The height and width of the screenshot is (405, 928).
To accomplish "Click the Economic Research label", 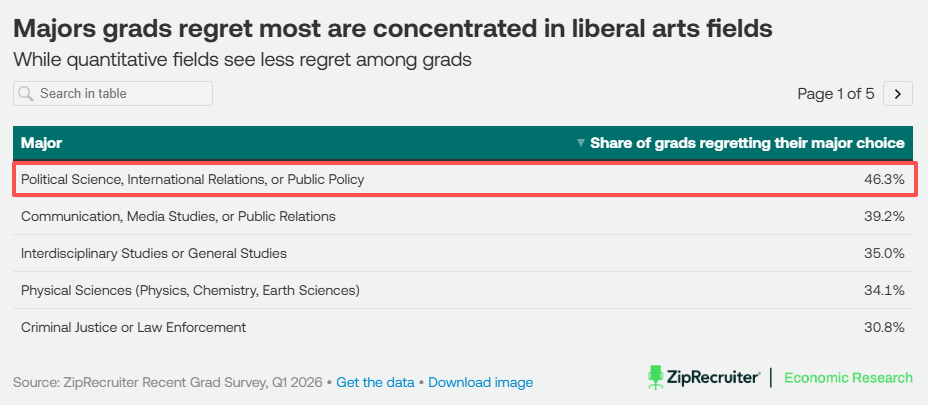I will tap(848, 378).
